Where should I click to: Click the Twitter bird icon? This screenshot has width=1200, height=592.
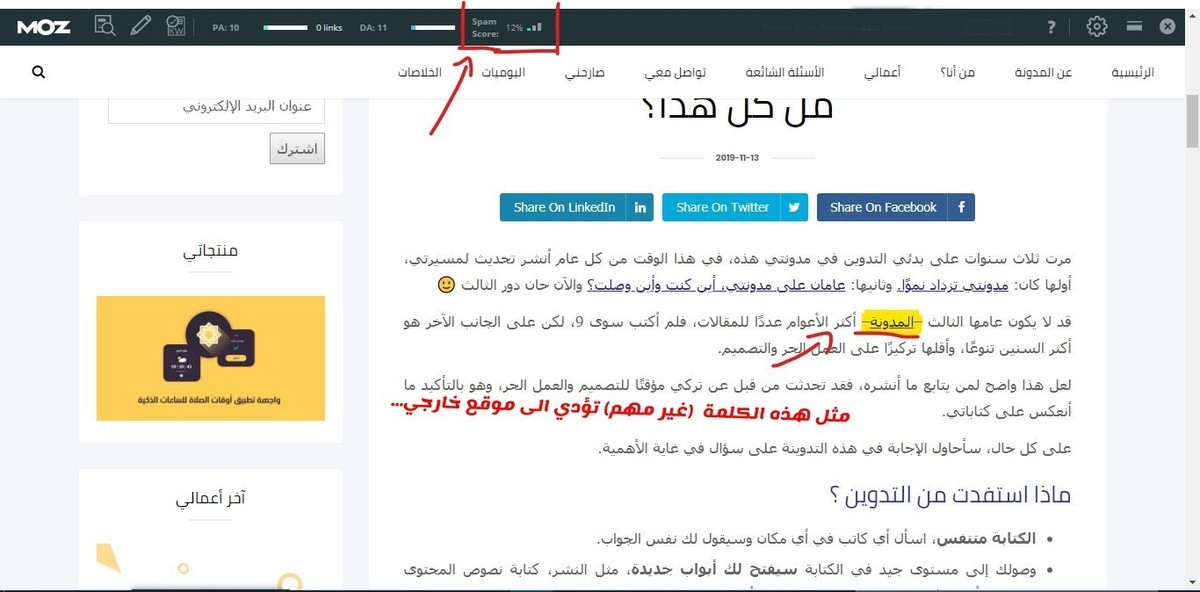(794, 207)
